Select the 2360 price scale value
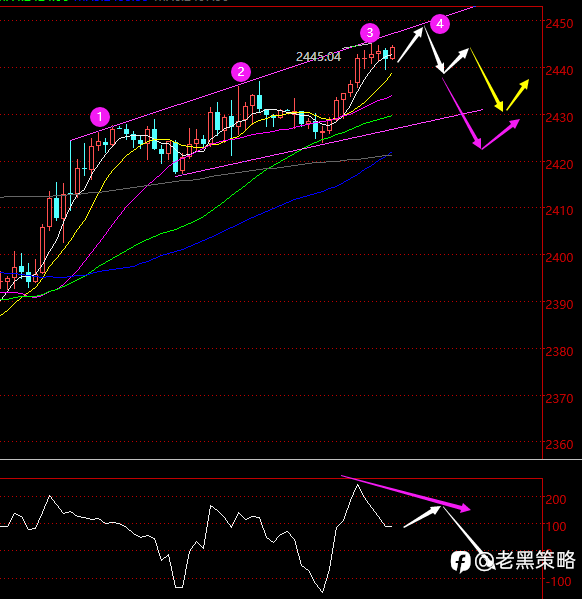The width and height of the screenshot is (582, 599). (559, 445)
